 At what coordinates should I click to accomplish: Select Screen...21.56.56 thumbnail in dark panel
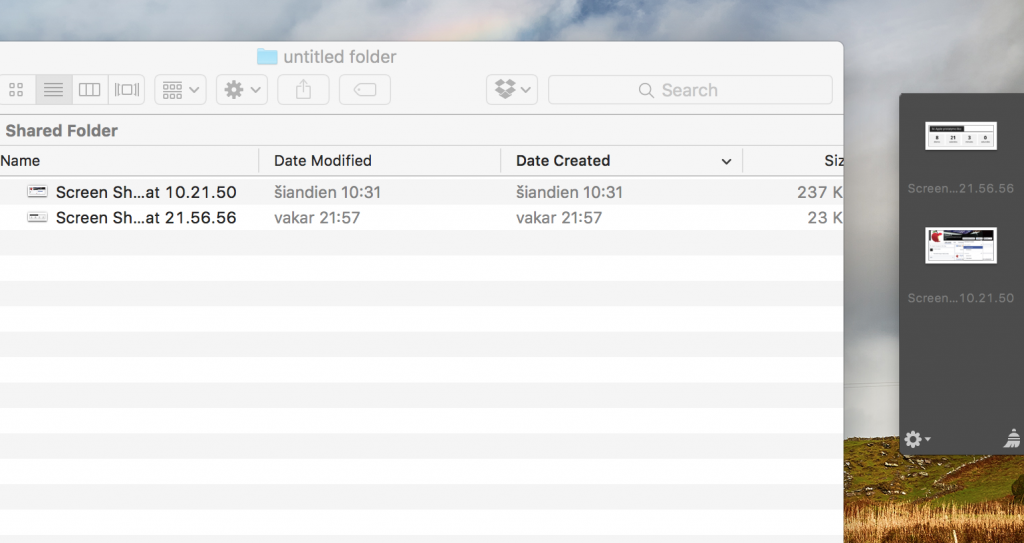(961, 136)
